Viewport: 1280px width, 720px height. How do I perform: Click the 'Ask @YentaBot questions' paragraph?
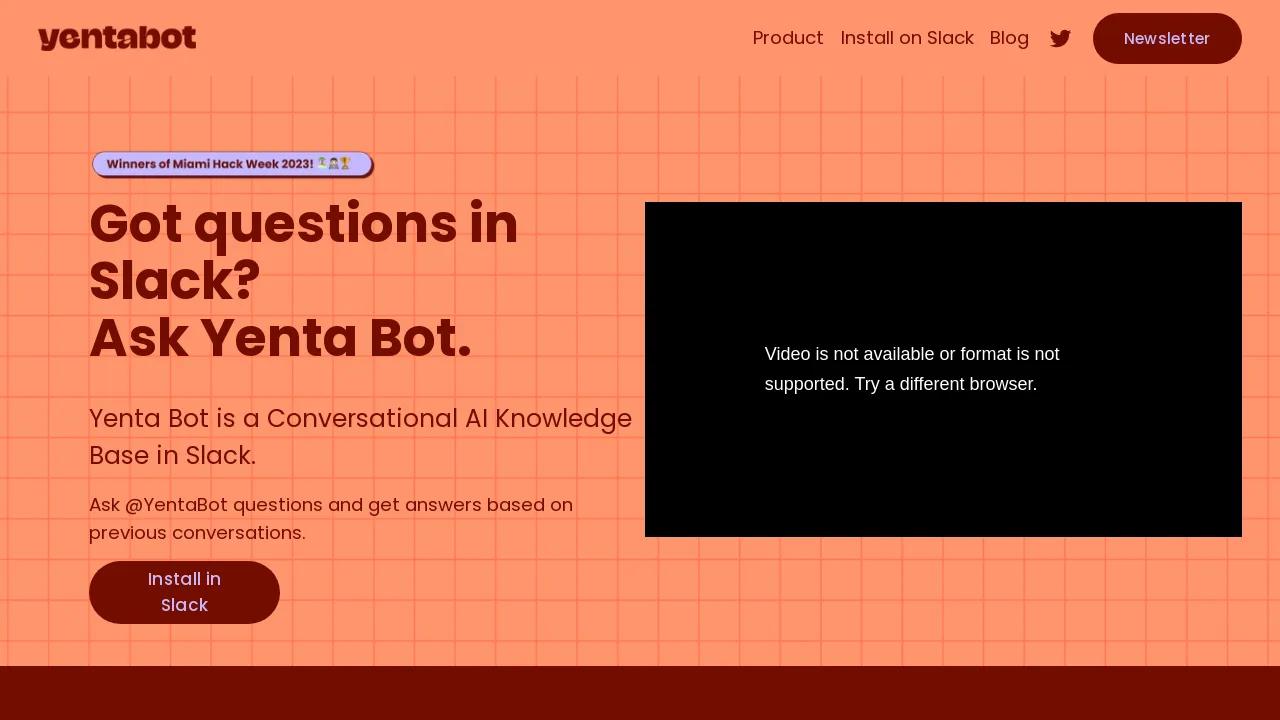[x=331, y=518]
